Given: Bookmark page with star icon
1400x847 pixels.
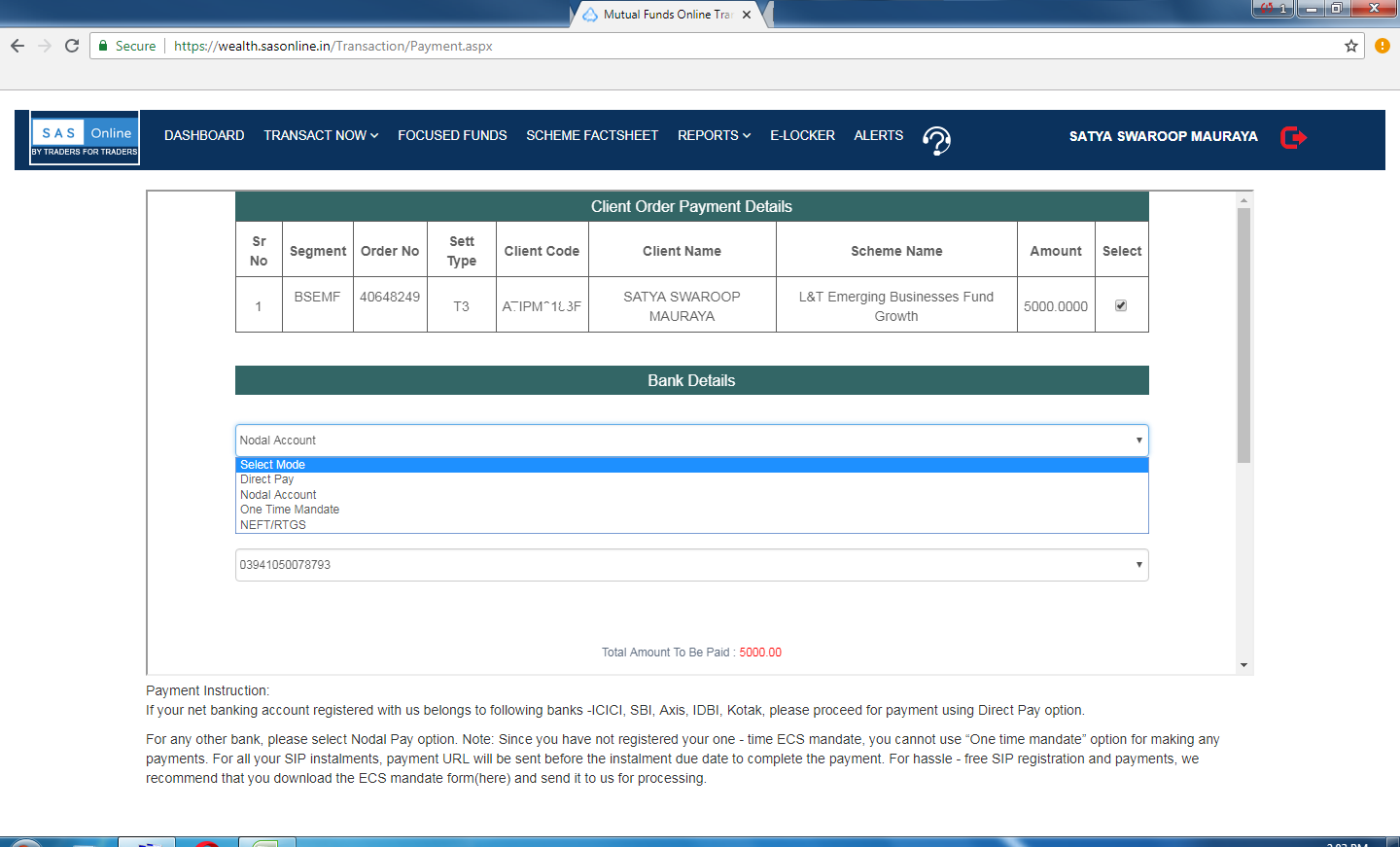Looking at the screenshot, I should coord(1351,46).
